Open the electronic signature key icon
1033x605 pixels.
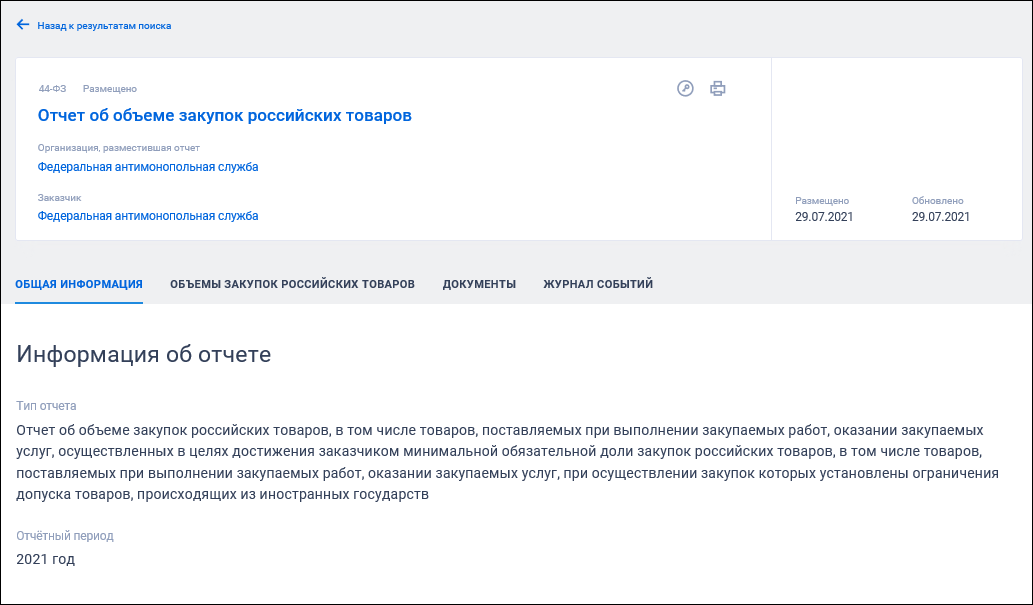[x=685, y=88]
